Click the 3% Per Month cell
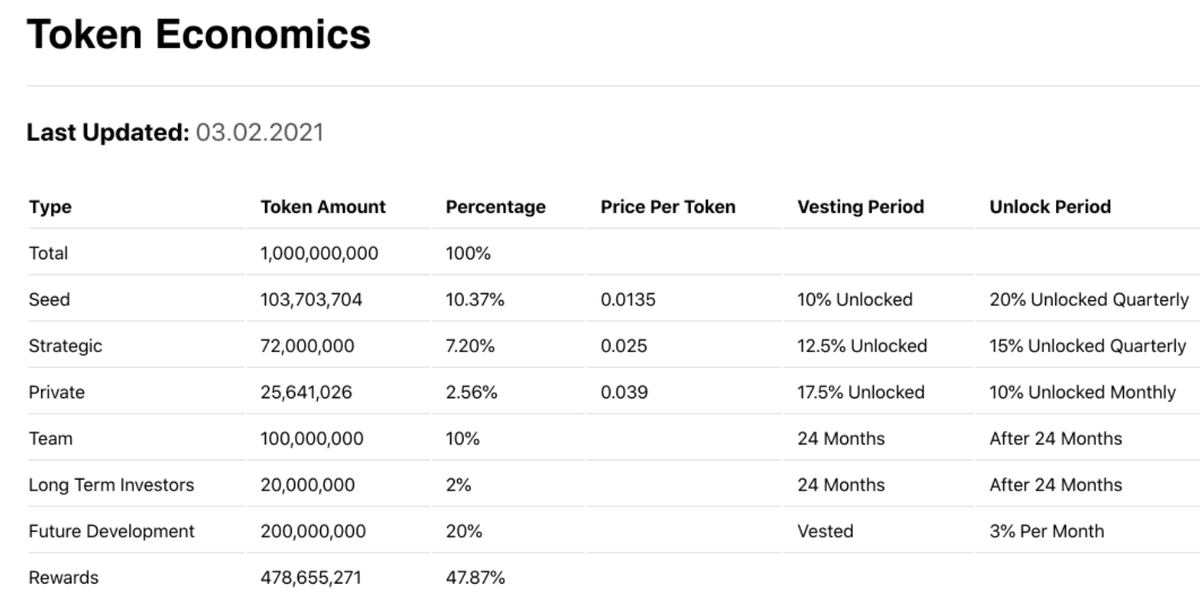The width and height of the screenshot is (1200, 597). point(1047,531)
